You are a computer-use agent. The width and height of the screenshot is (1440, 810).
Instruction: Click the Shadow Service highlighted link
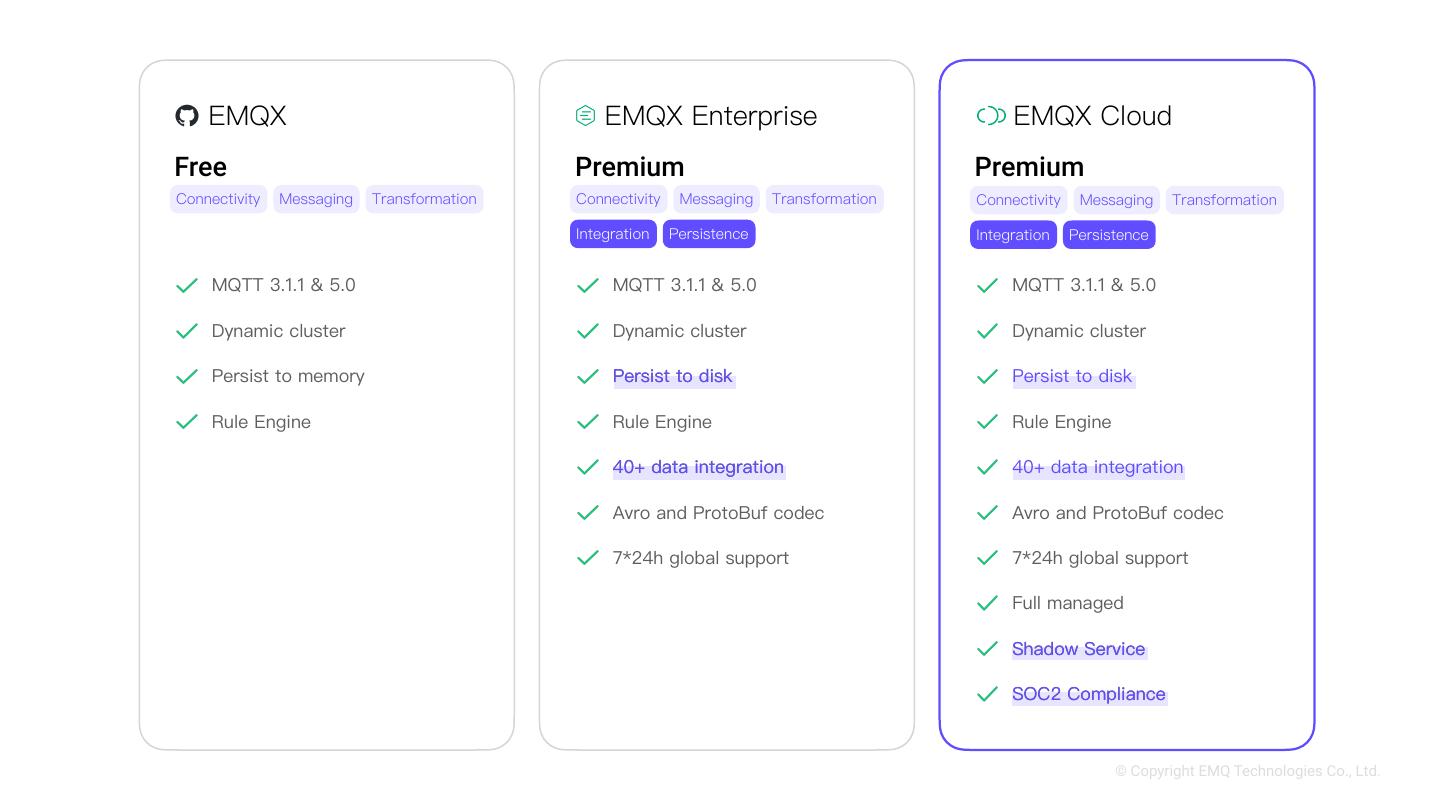[1079, 649]
